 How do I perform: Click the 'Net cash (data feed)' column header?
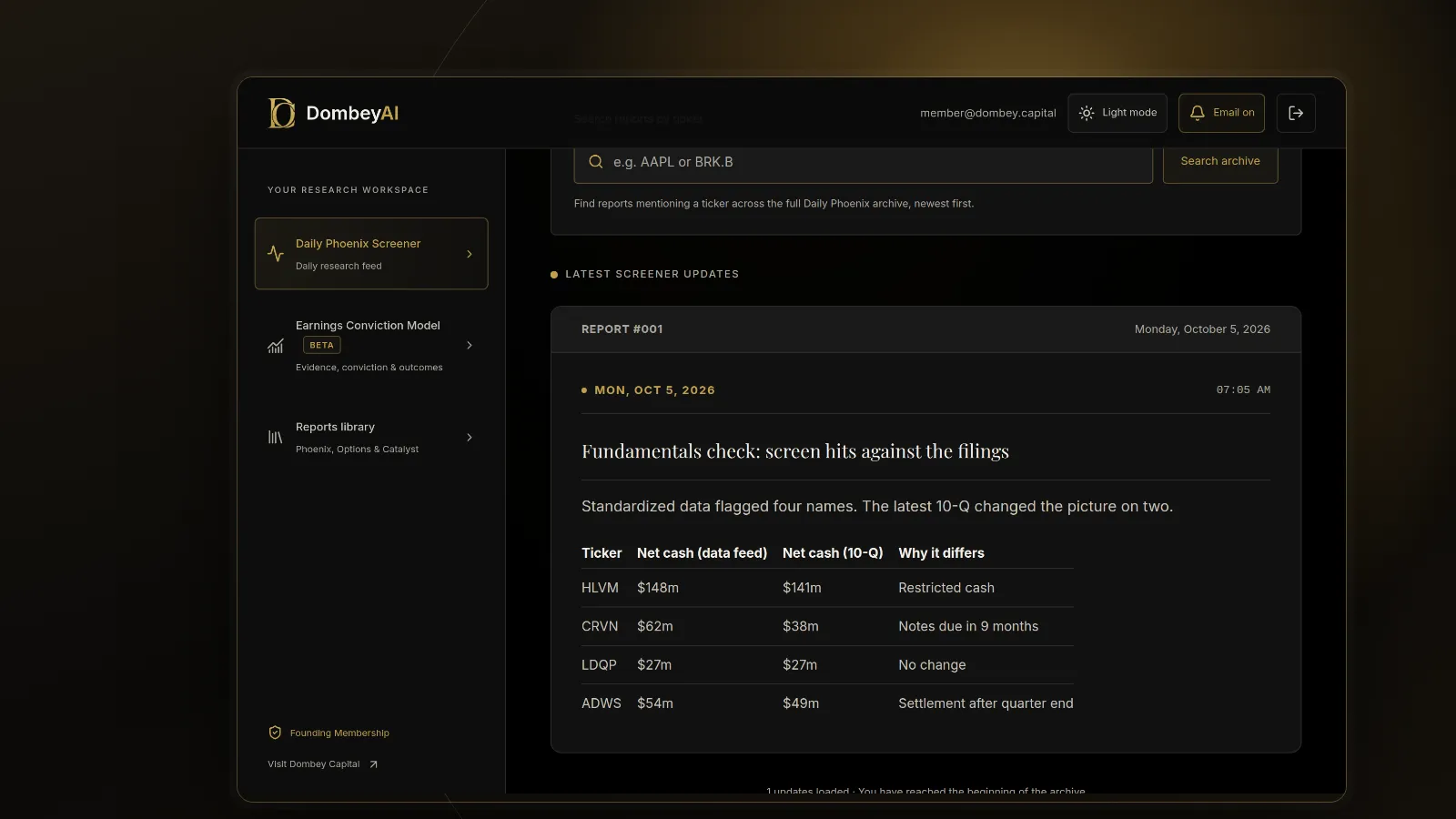coord(702,553)
